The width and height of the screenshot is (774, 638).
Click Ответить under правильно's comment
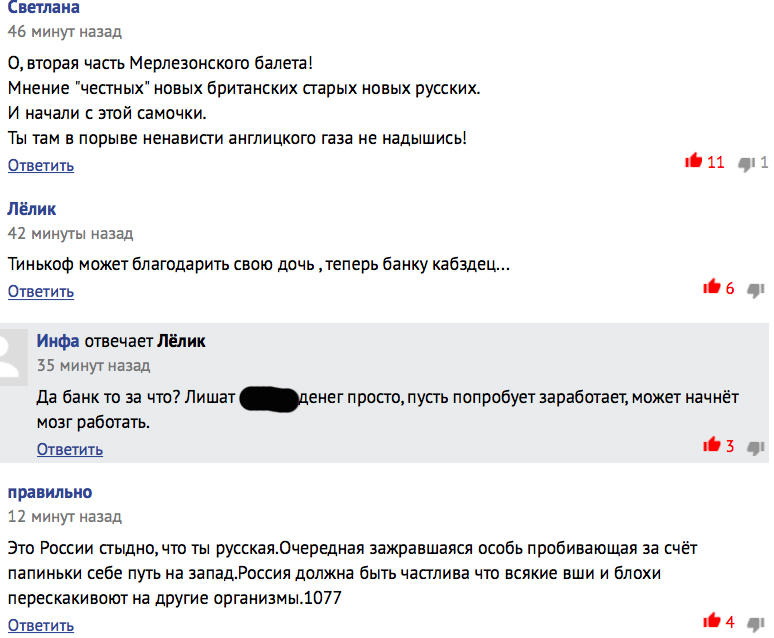pos(41,625)
